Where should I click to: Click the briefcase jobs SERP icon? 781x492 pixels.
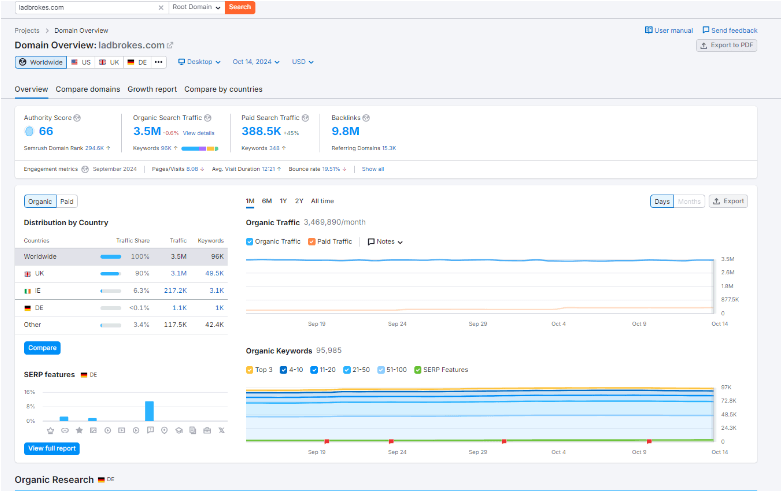pyautogui.click(x=207, y=430)
